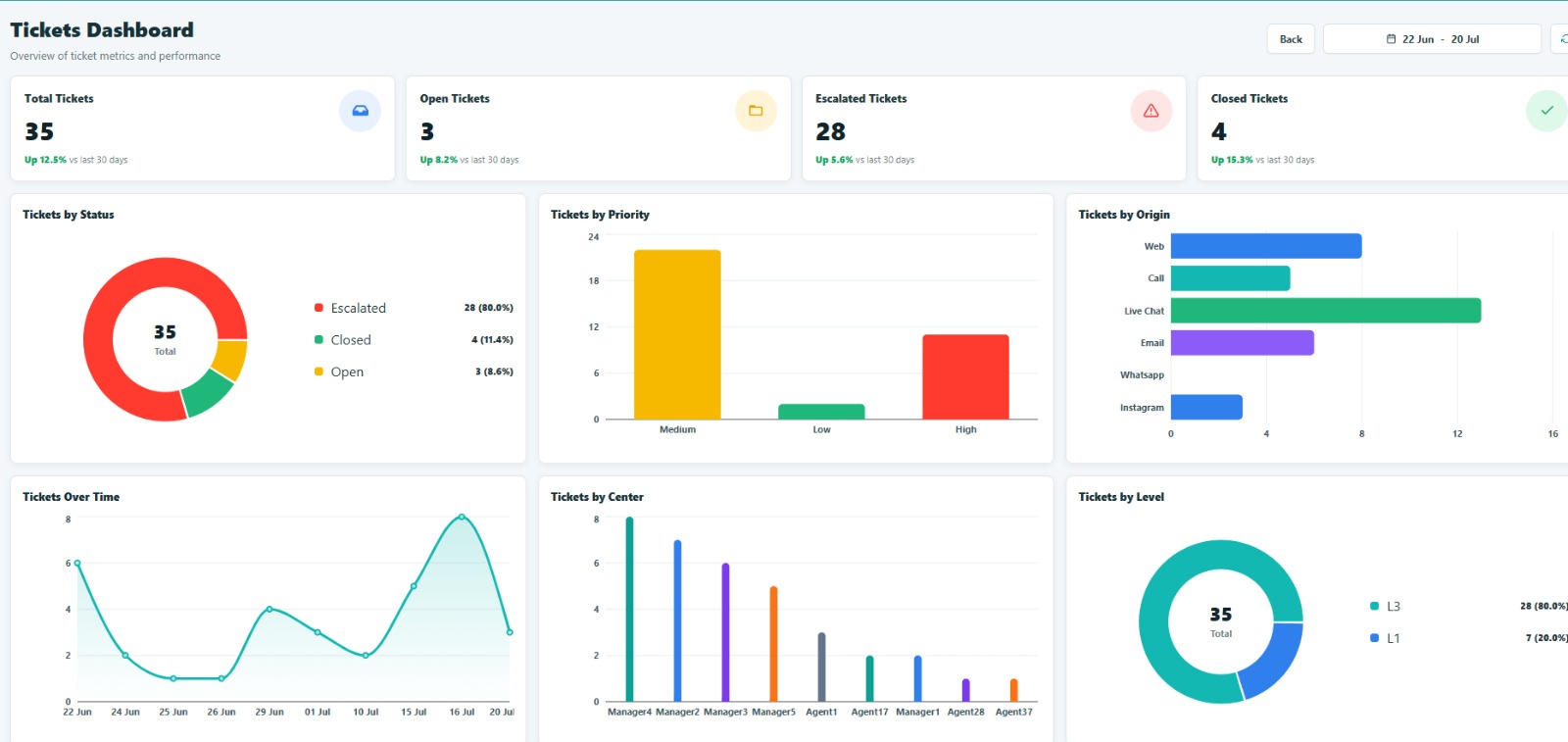Click the Instagram origin bar
This screenshot has height=742, width=1568.
click(x=1206, y=407)
